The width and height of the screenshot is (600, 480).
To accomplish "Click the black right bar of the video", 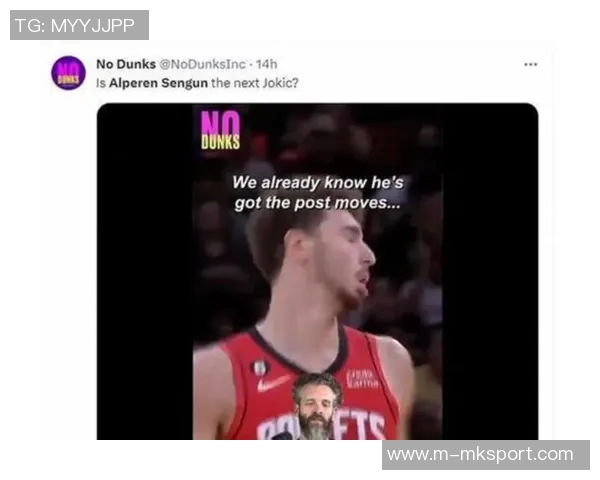I will [x=491, y=271].
